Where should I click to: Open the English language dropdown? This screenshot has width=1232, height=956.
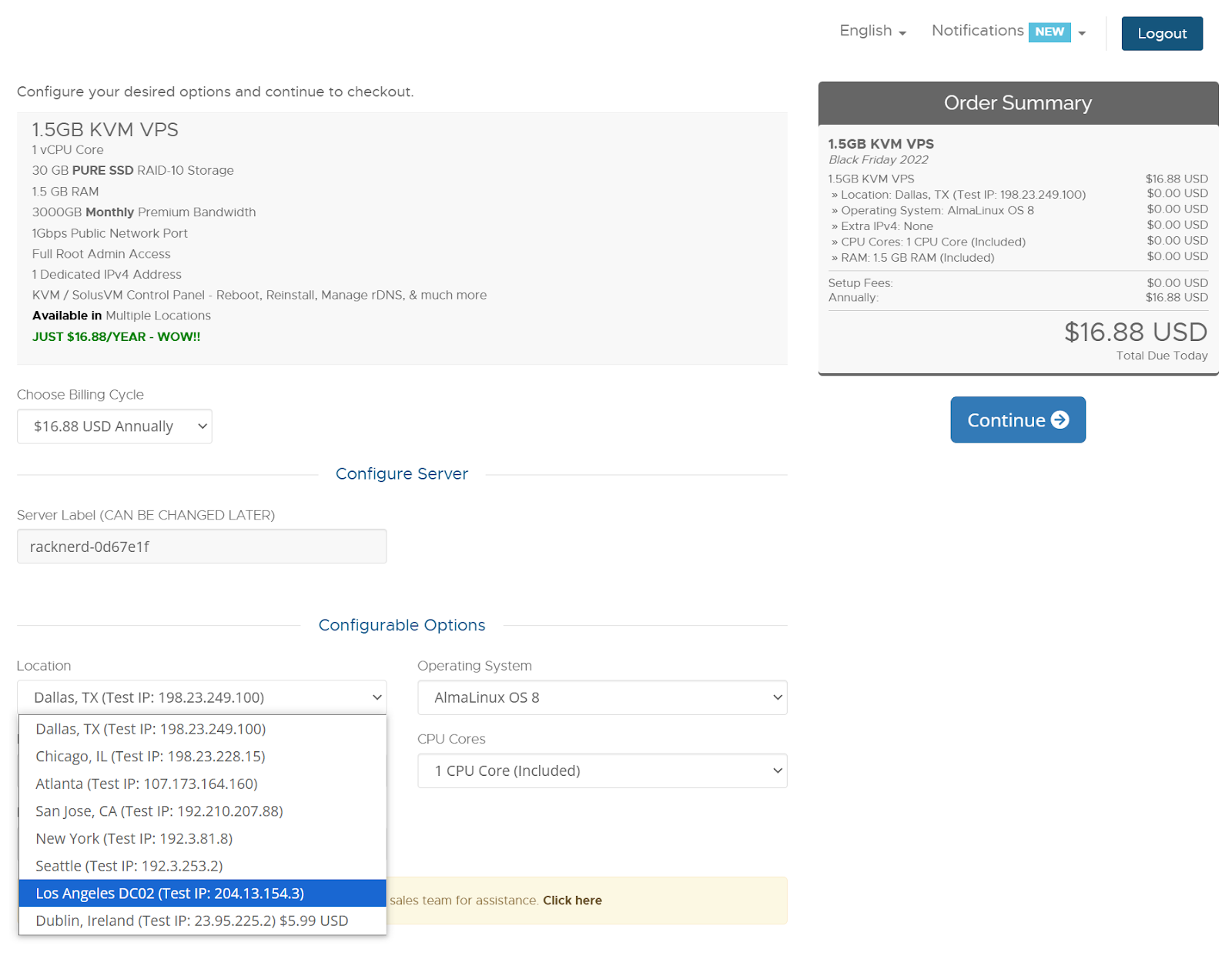pos(872,31)
